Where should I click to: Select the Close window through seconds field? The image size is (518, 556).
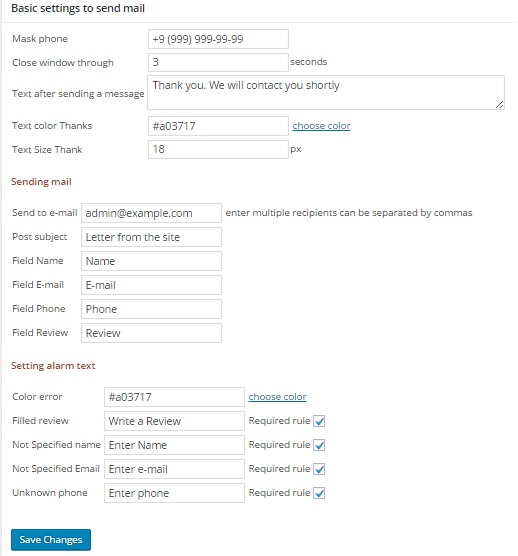tap(218, 62)
